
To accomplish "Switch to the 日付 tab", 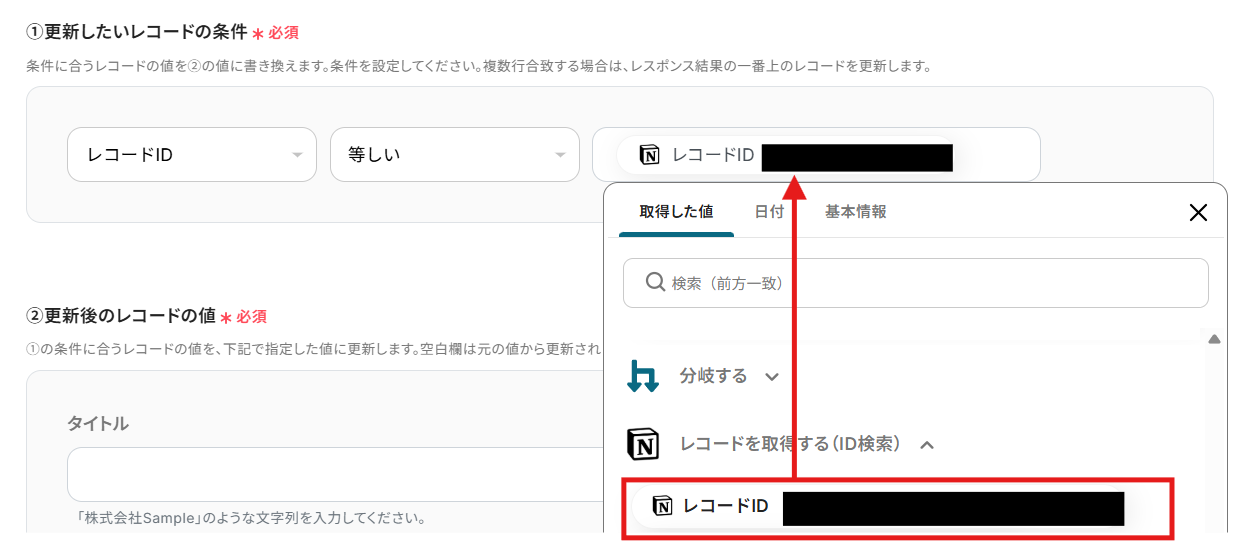I will [769, 212].
